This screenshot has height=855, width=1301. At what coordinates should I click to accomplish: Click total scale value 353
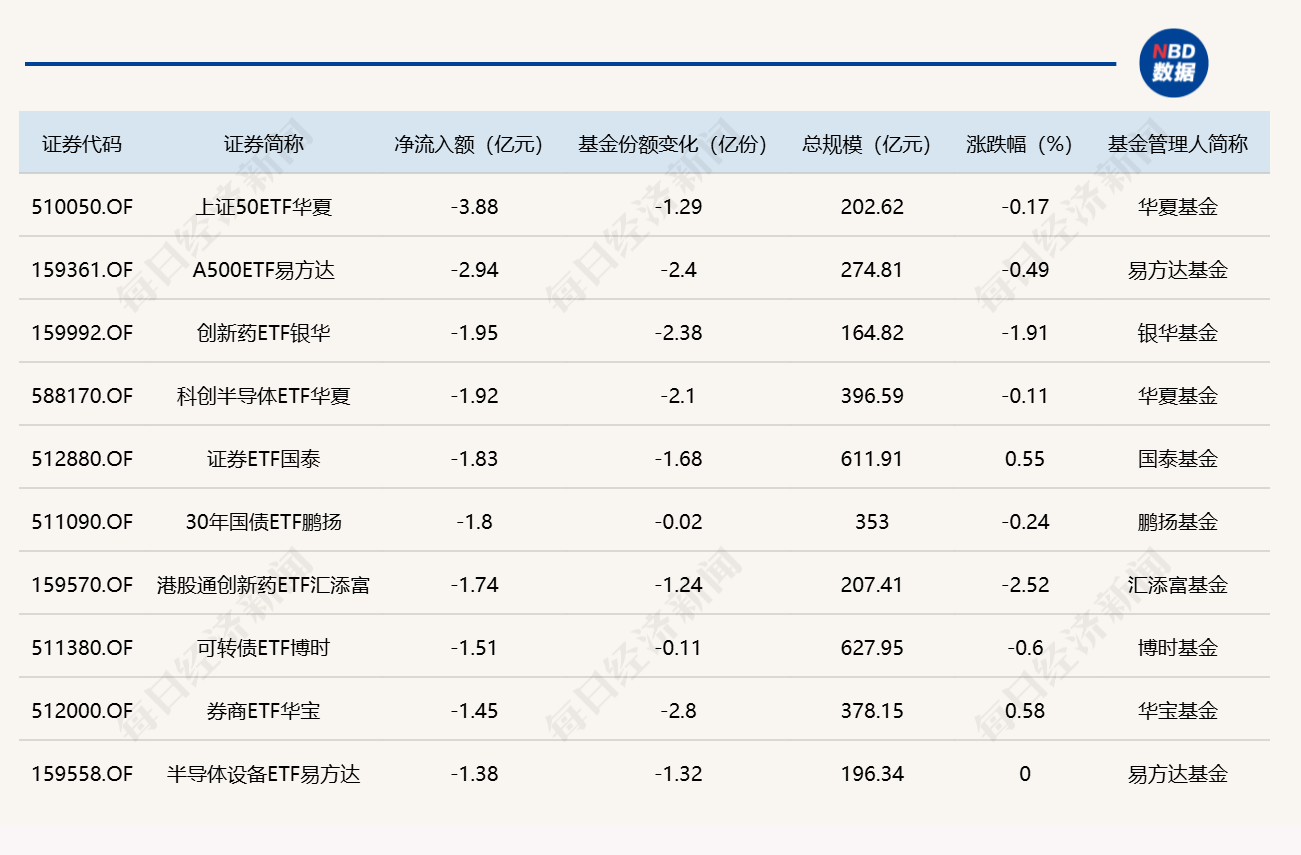pos(872,522)
